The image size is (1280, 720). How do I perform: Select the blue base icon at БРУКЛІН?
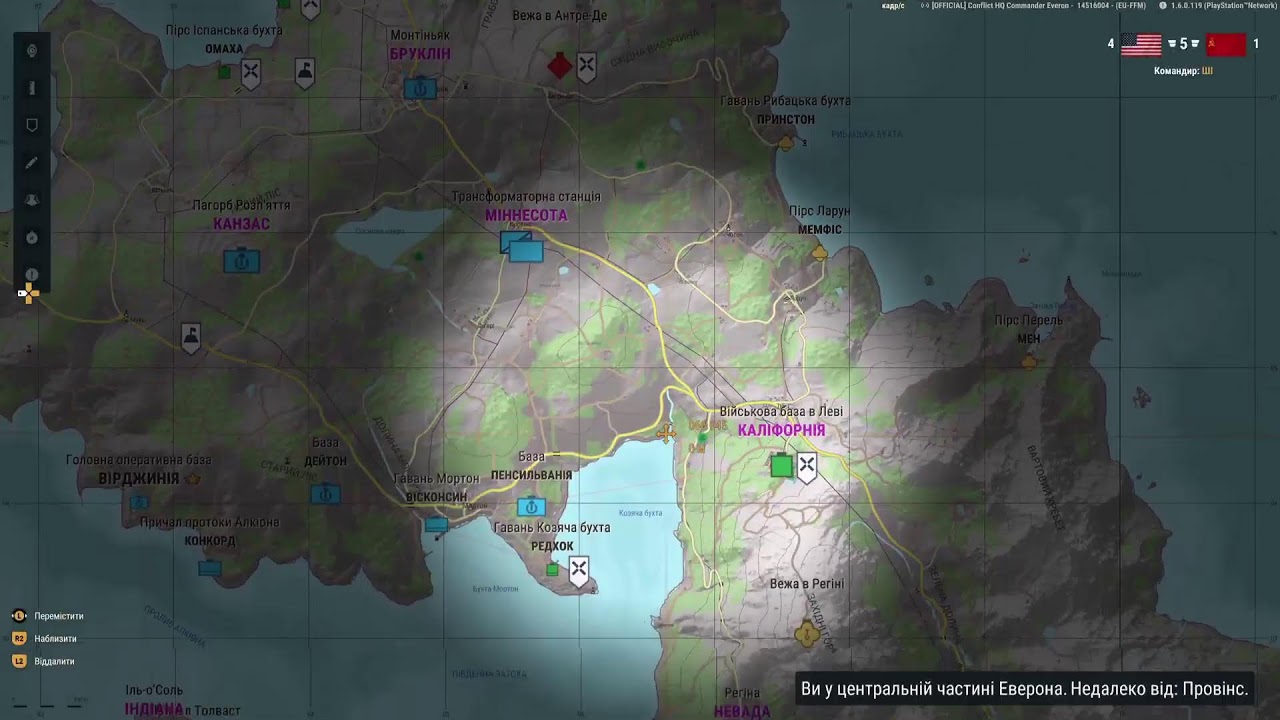pyautogui.click(x=420, y=88)
